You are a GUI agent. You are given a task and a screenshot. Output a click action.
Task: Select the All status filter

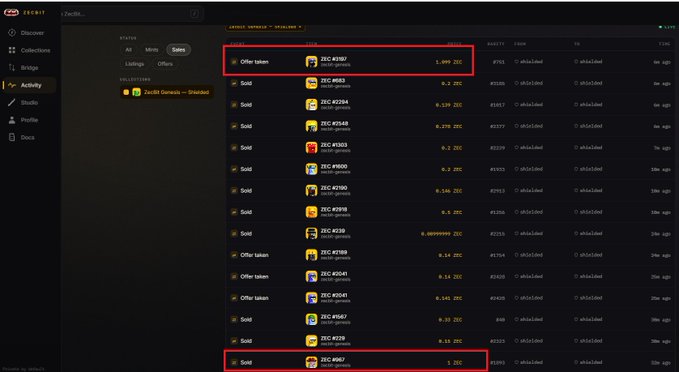pos(129,50)
